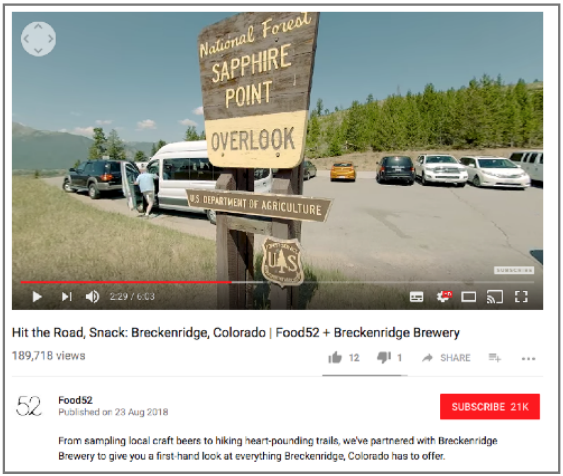Dislike the video with thumbs down
This screenshot has height=476, width=563.
pos(383,358)
